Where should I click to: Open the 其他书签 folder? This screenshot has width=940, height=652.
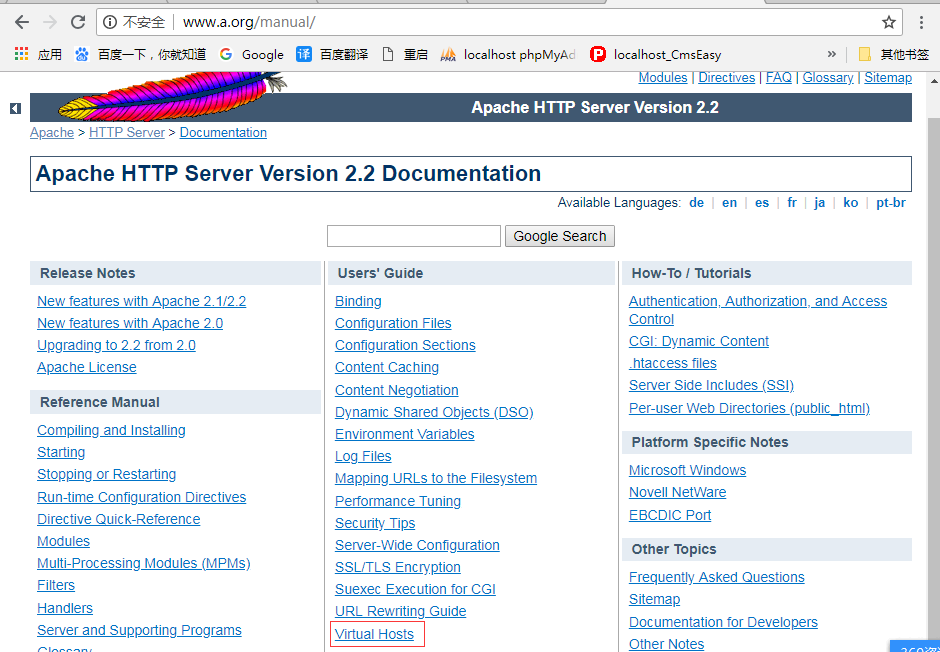click(894, 55)
